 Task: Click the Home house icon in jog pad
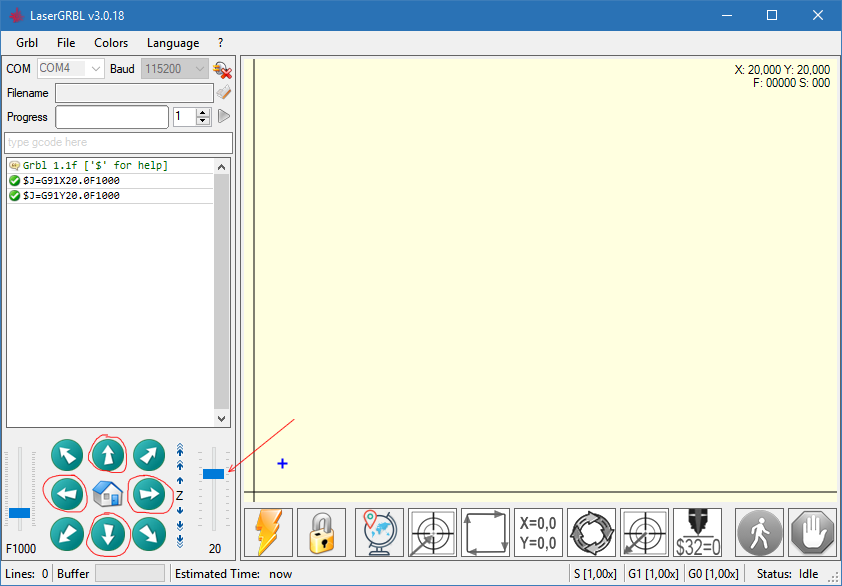click(108, 494)
